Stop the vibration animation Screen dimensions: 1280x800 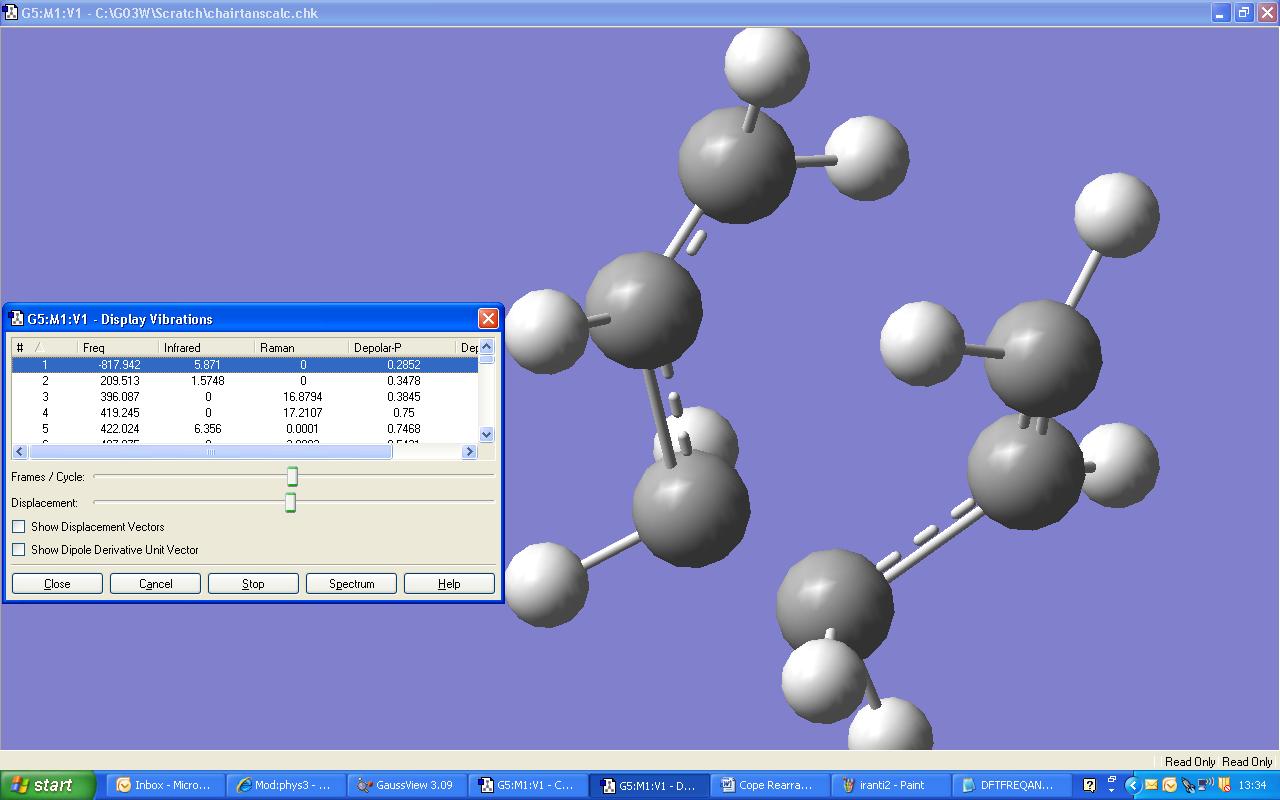(x=253, y=584)
